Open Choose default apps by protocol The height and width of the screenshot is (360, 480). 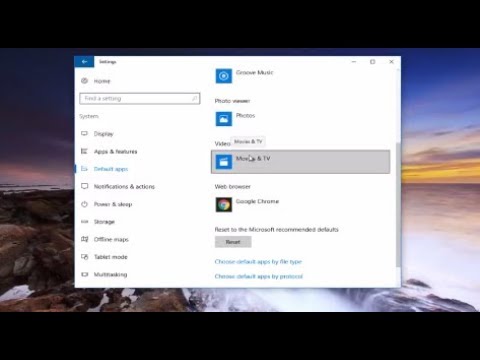tap(259, 276)
